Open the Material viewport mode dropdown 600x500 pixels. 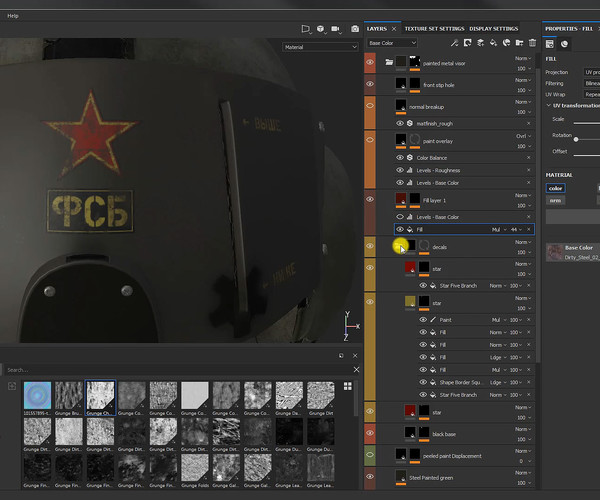point(320,47)
